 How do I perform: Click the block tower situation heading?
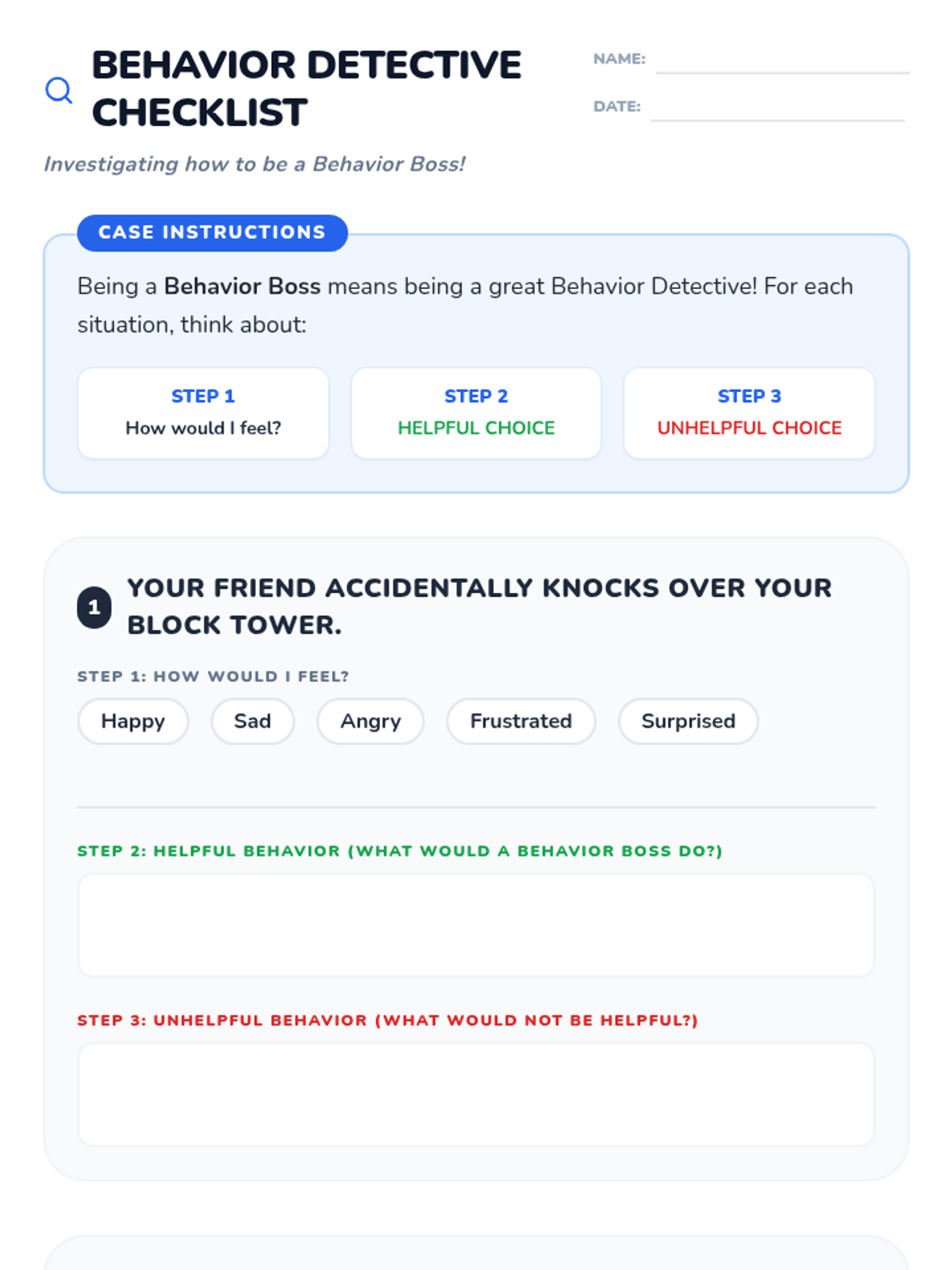tap(479, 606)
